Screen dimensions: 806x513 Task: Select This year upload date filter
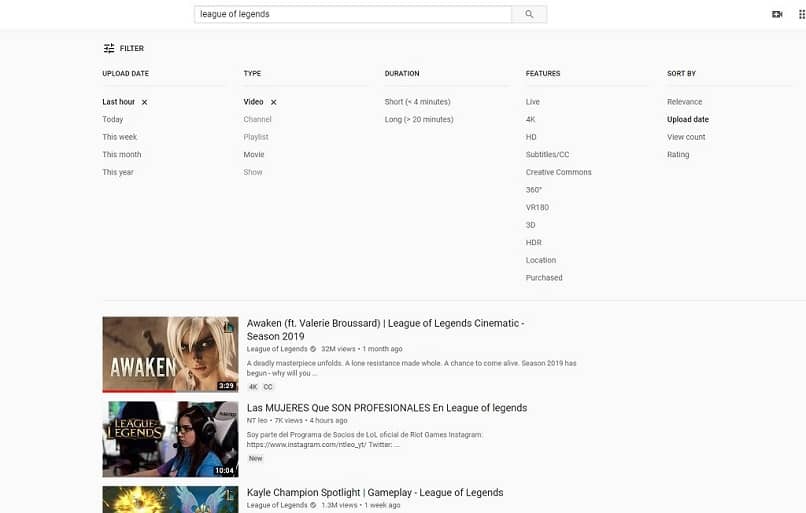[x=118, y=172]
